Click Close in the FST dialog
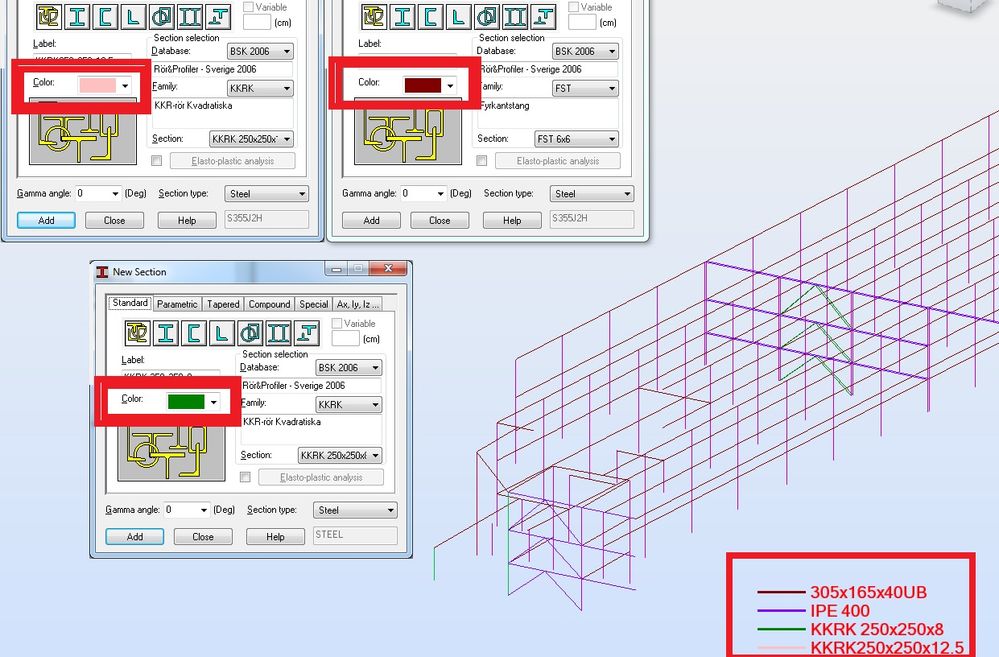999x657 pixels. 440,220
